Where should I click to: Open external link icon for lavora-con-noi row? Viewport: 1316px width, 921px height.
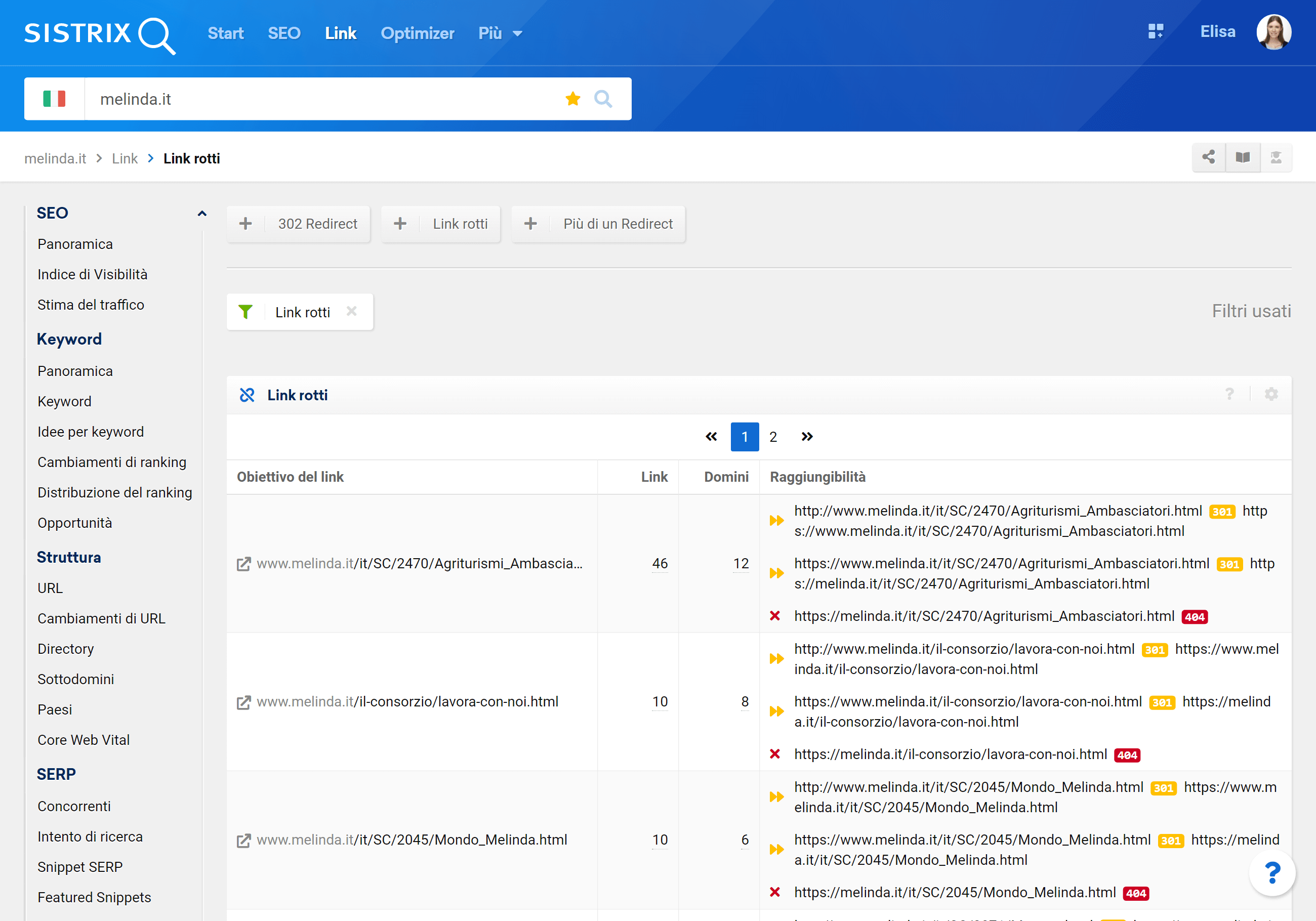coord(243,702)
